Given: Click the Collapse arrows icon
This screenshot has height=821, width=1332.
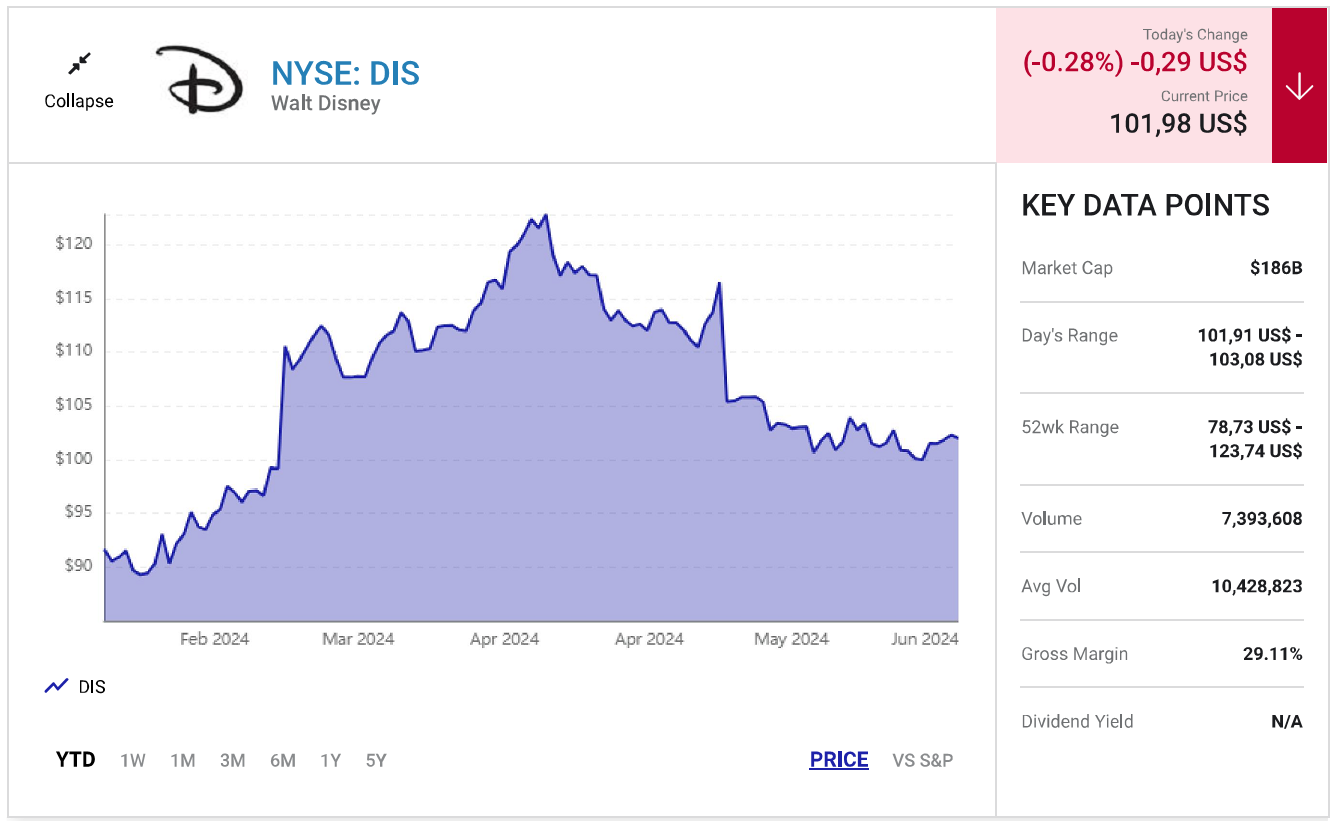Looking at the screenshot, I should click(x=79, y=64).
